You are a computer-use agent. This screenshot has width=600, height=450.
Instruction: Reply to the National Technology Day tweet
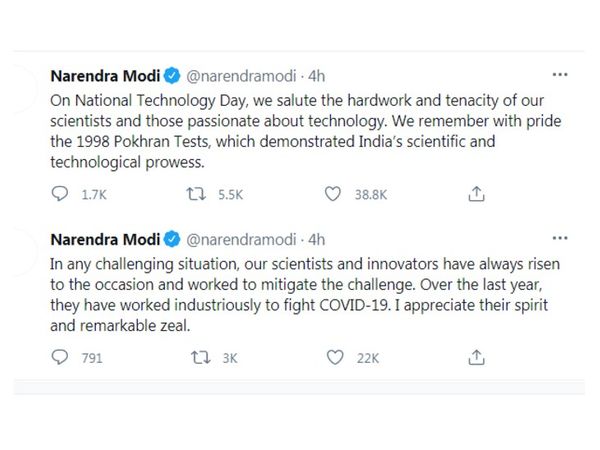click(60, 194)
